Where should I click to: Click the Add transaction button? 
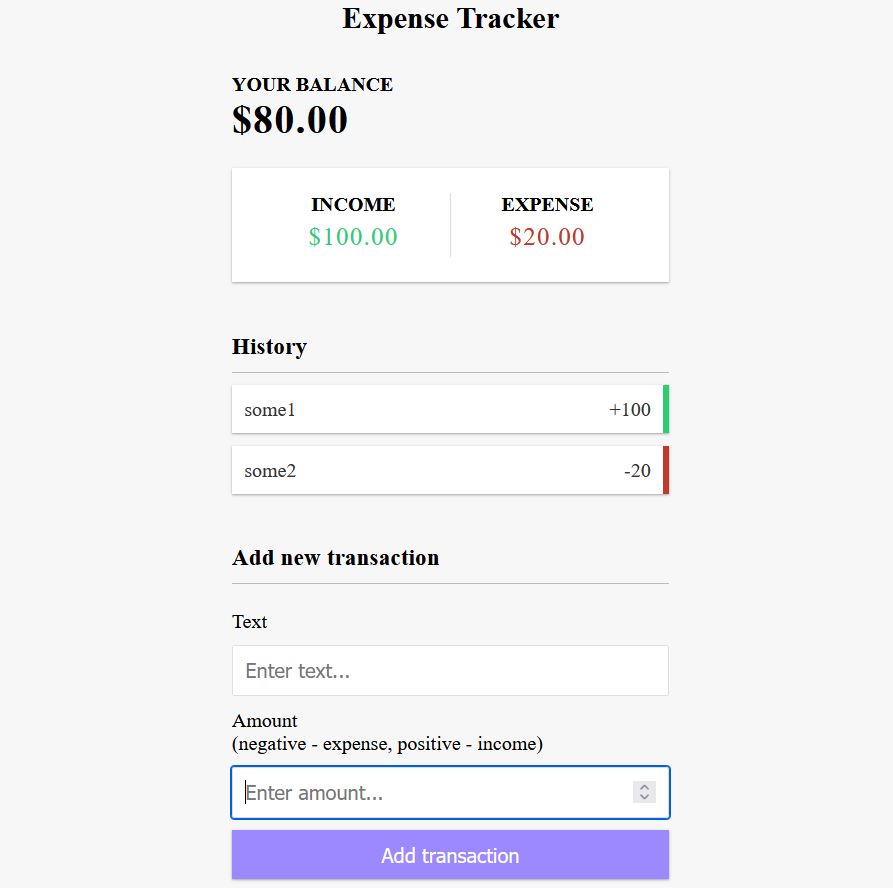point(450,854)
